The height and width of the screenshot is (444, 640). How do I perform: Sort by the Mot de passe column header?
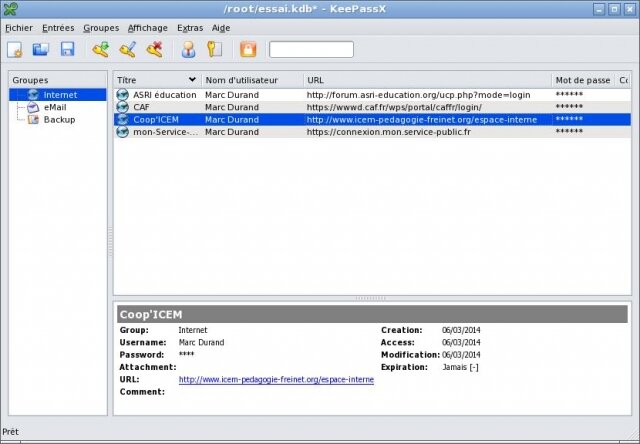(583, 80)
